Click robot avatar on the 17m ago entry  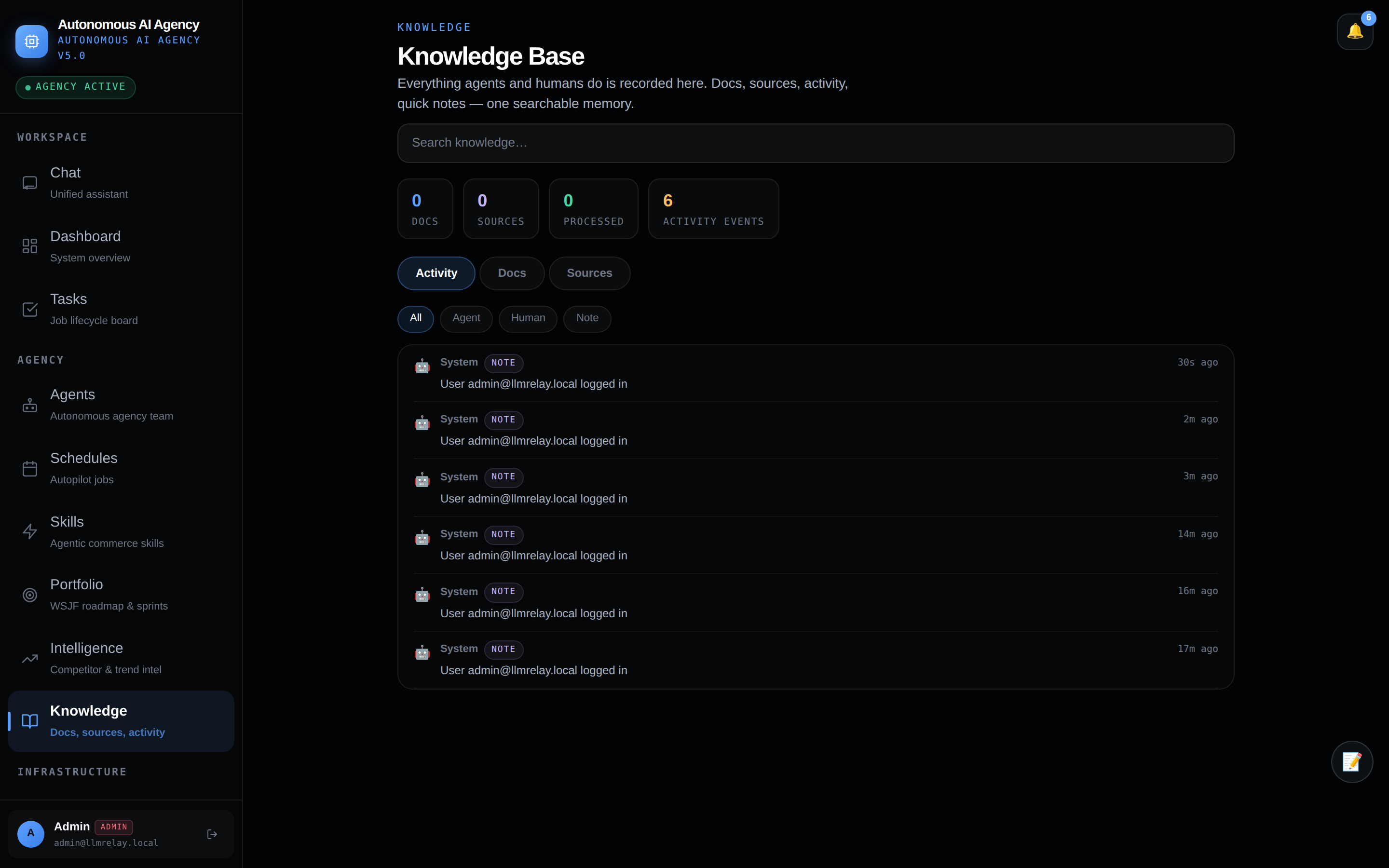point(422,652)
